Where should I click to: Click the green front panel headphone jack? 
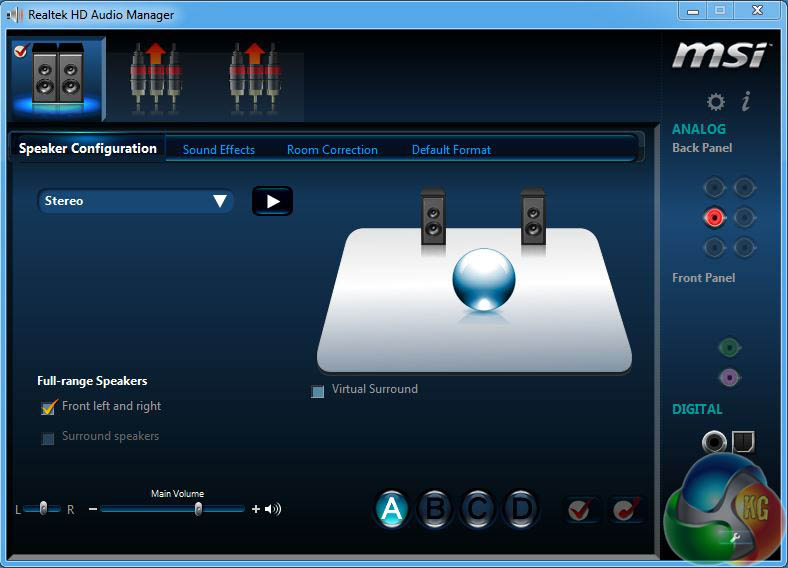pos(729,347)
